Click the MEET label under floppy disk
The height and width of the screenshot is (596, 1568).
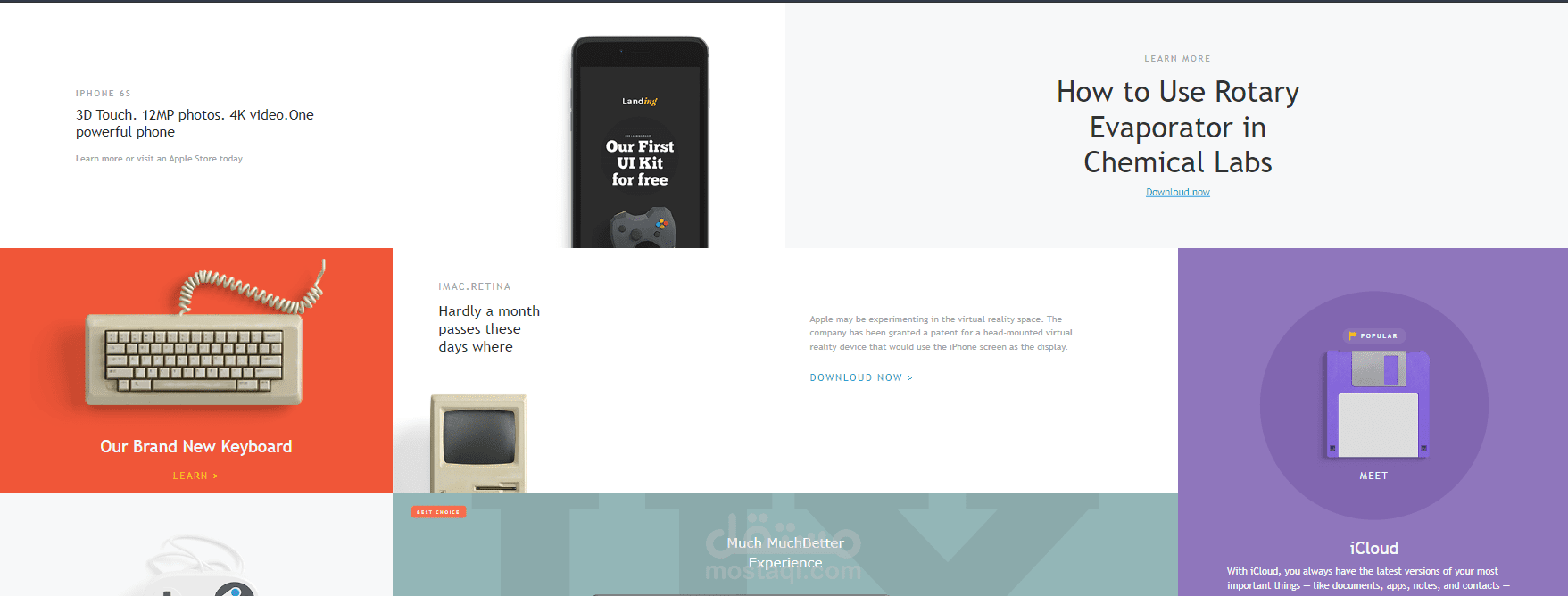point(1373,476)
